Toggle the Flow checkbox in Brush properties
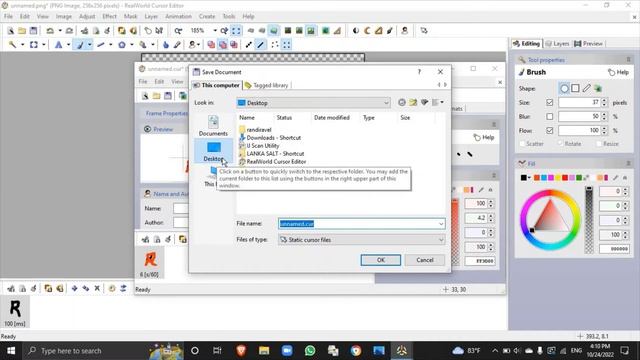The height and width of the screenshot is (360, 640). click(x=549, y=131)
